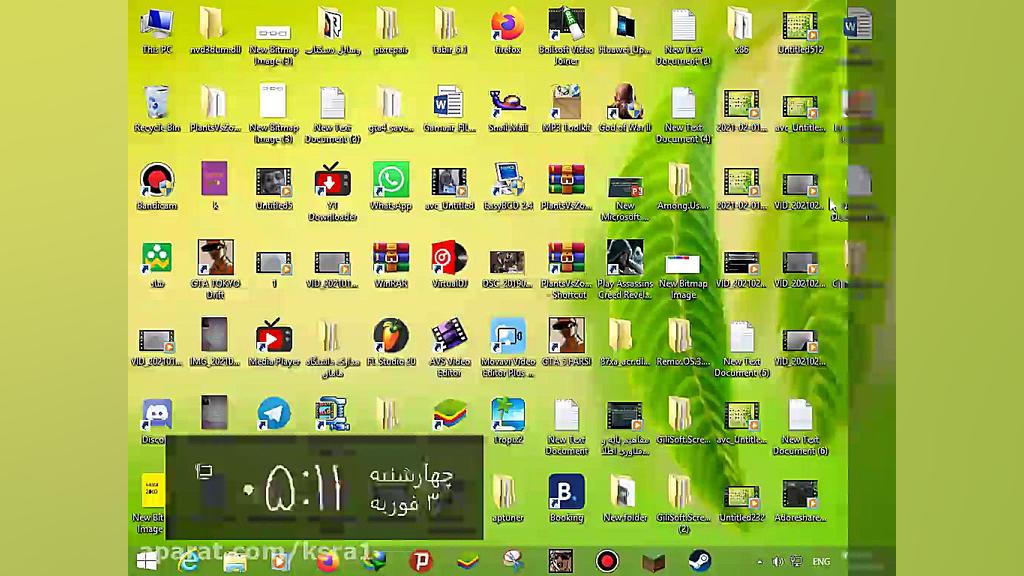This screenshot has height=576, width=1024.
Task: Open Movavi Video Editor Plus shortcut
Action: coord(507,347)
